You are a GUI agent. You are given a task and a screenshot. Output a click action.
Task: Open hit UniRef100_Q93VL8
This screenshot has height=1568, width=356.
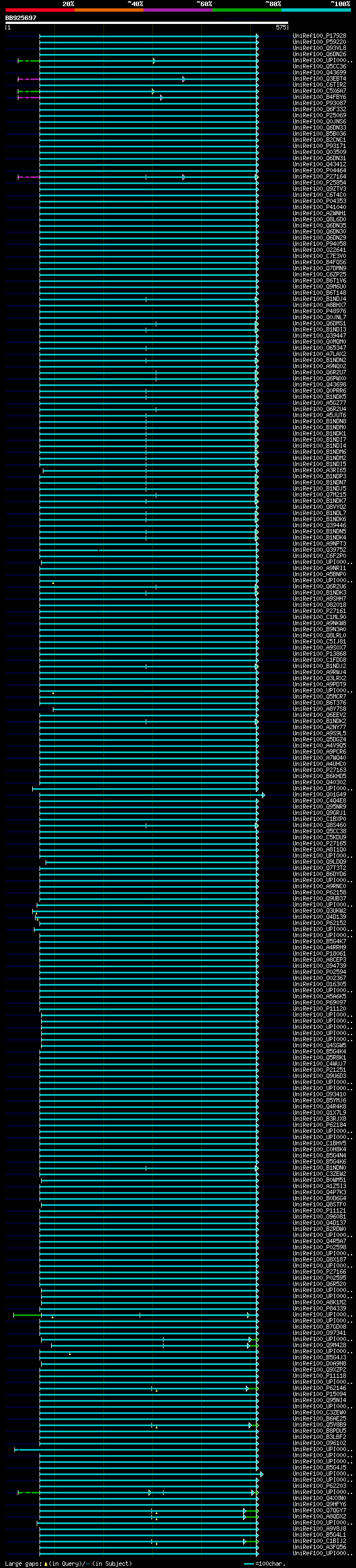(319, 48)
